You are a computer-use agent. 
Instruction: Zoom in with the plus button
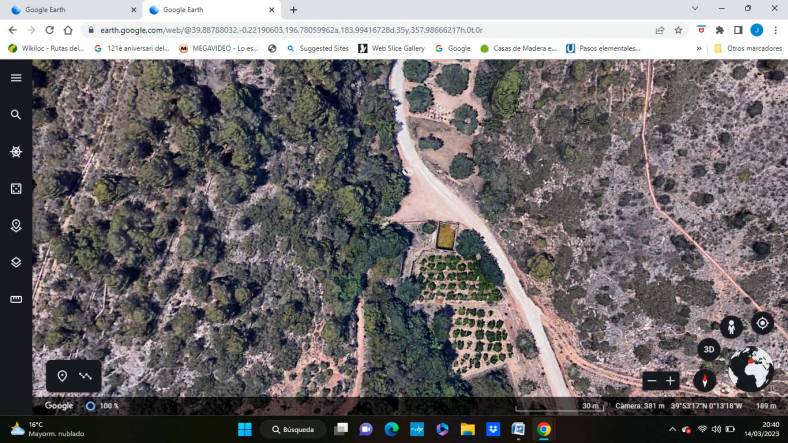point(671,381)
